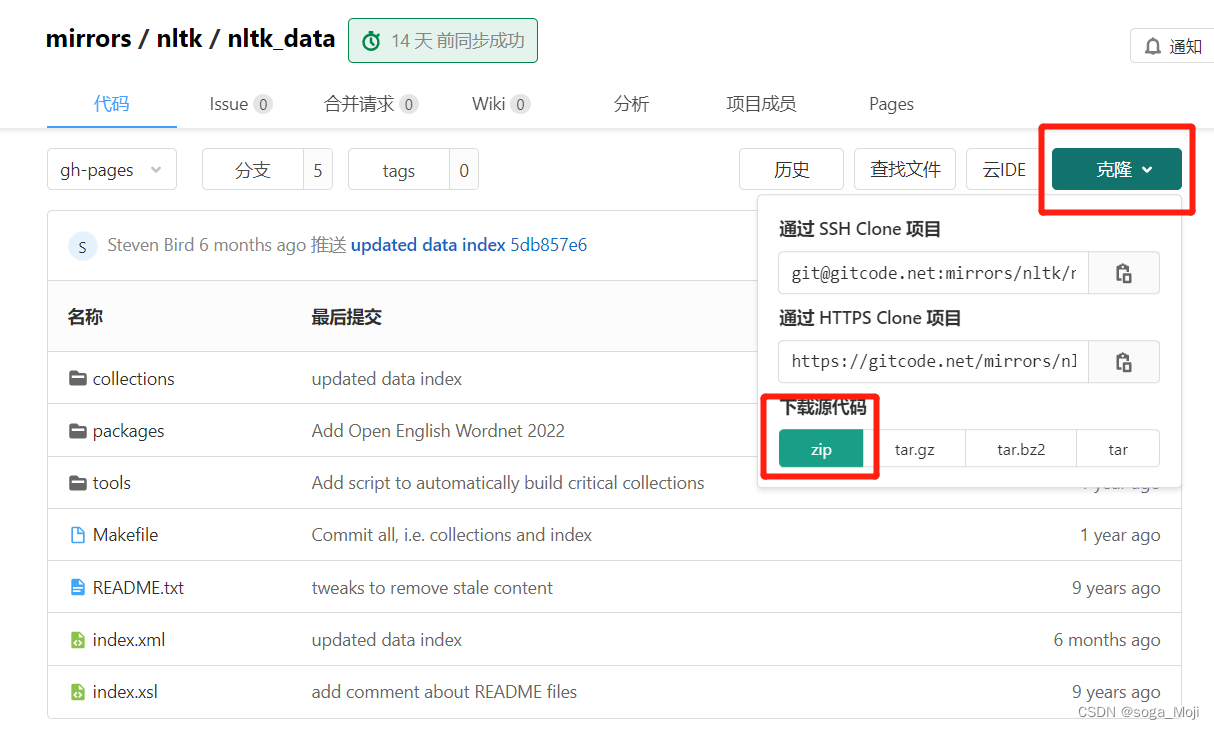Open the 'updated data index' commit link

pyautogui.click(x=428, y=245)
